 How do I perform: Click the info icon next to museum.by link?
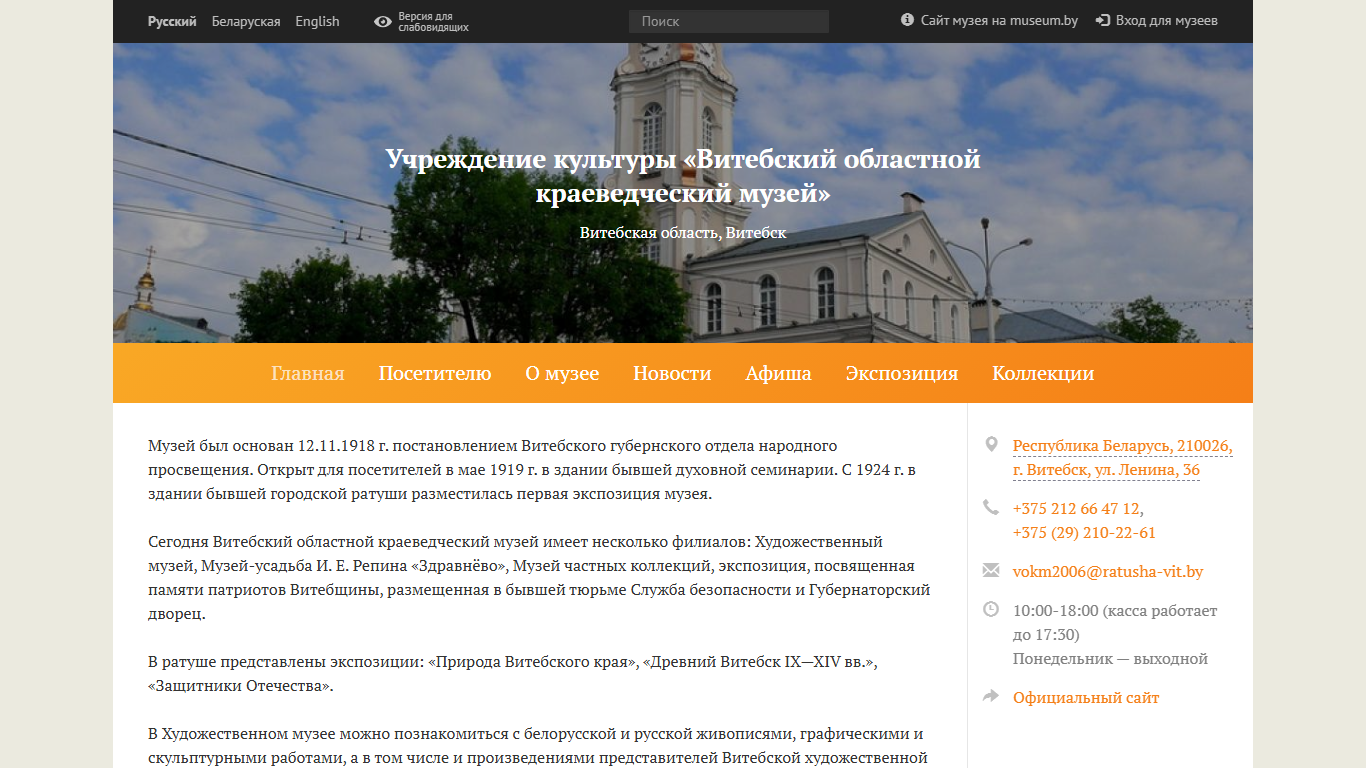[907, 20]
